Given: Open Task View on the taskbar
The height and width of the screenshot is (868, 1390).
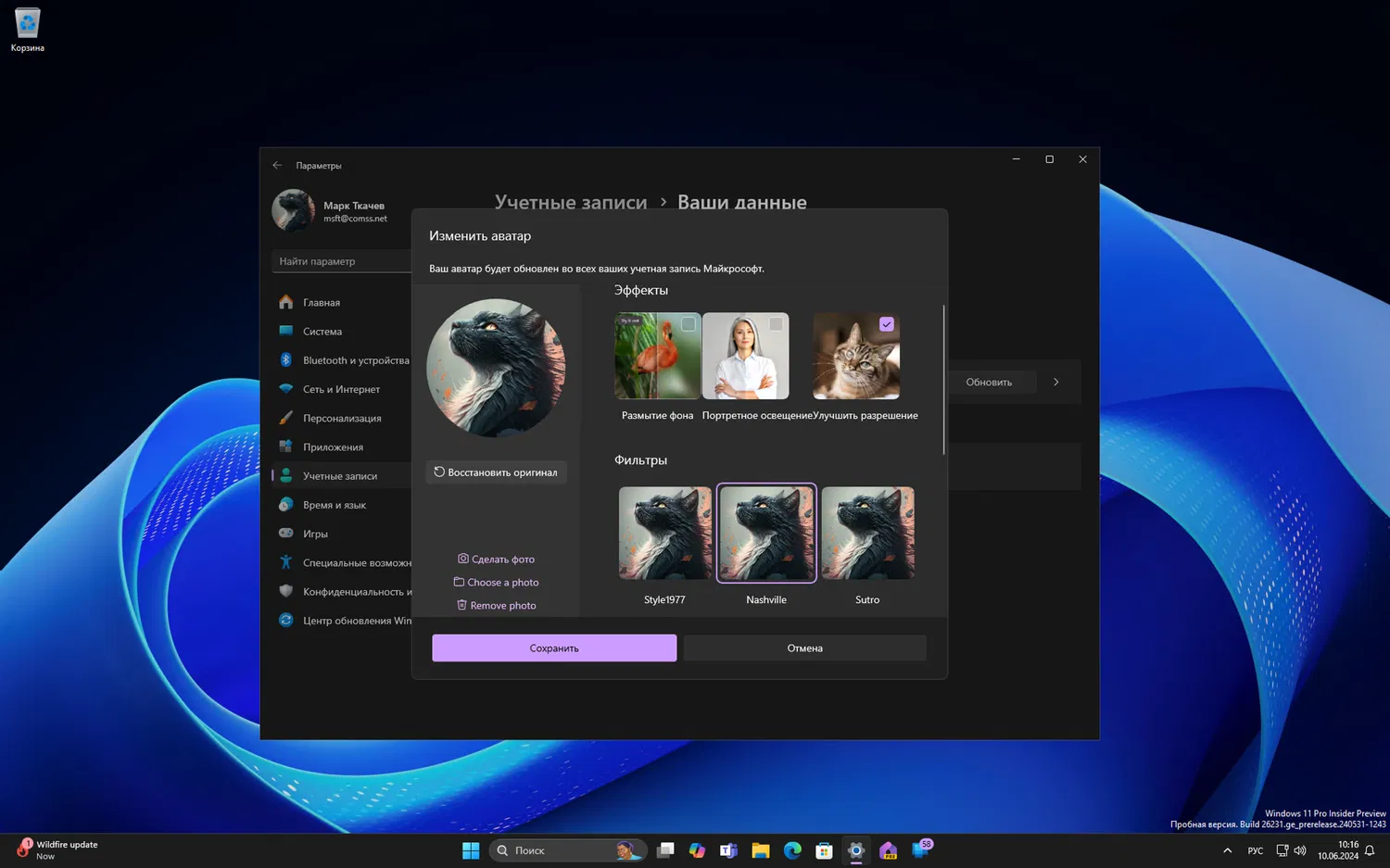Looking at the screenshot, I should pyautogui.click(x=665, y=850).
